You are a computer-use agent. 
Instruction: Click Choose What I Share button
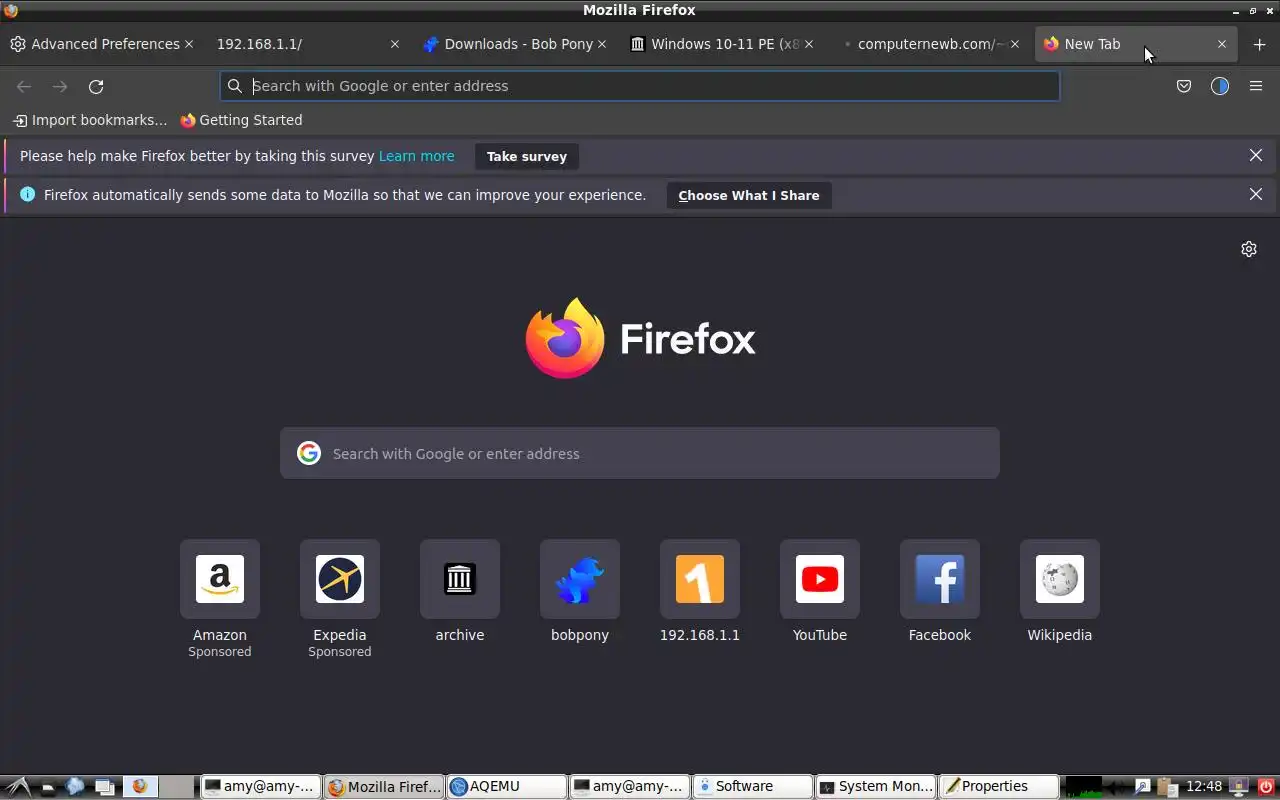[x=749, y=195]
